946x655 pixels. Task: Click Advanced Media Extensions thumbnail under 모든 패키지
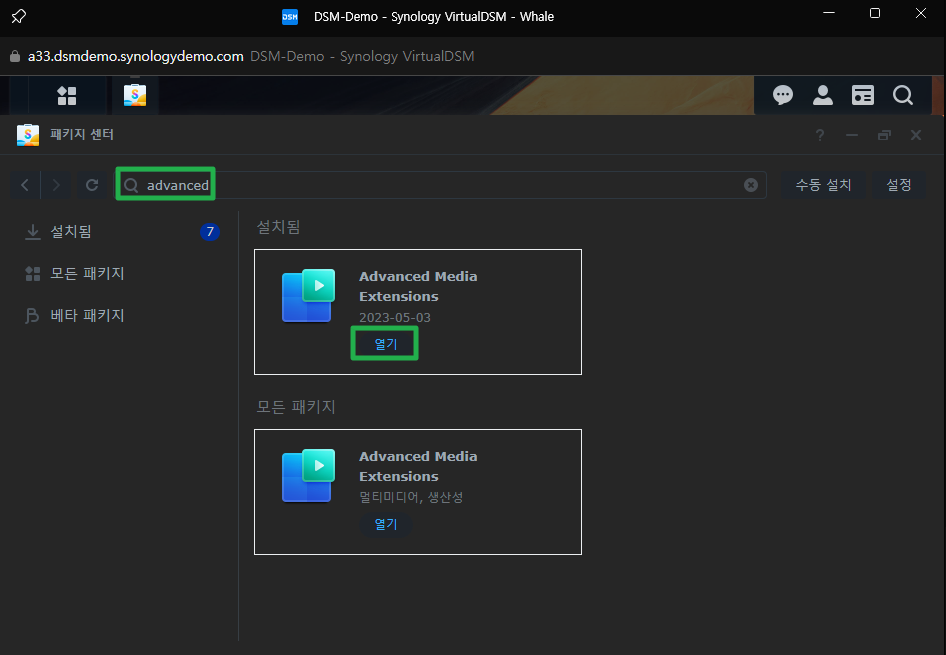[307, 476]
